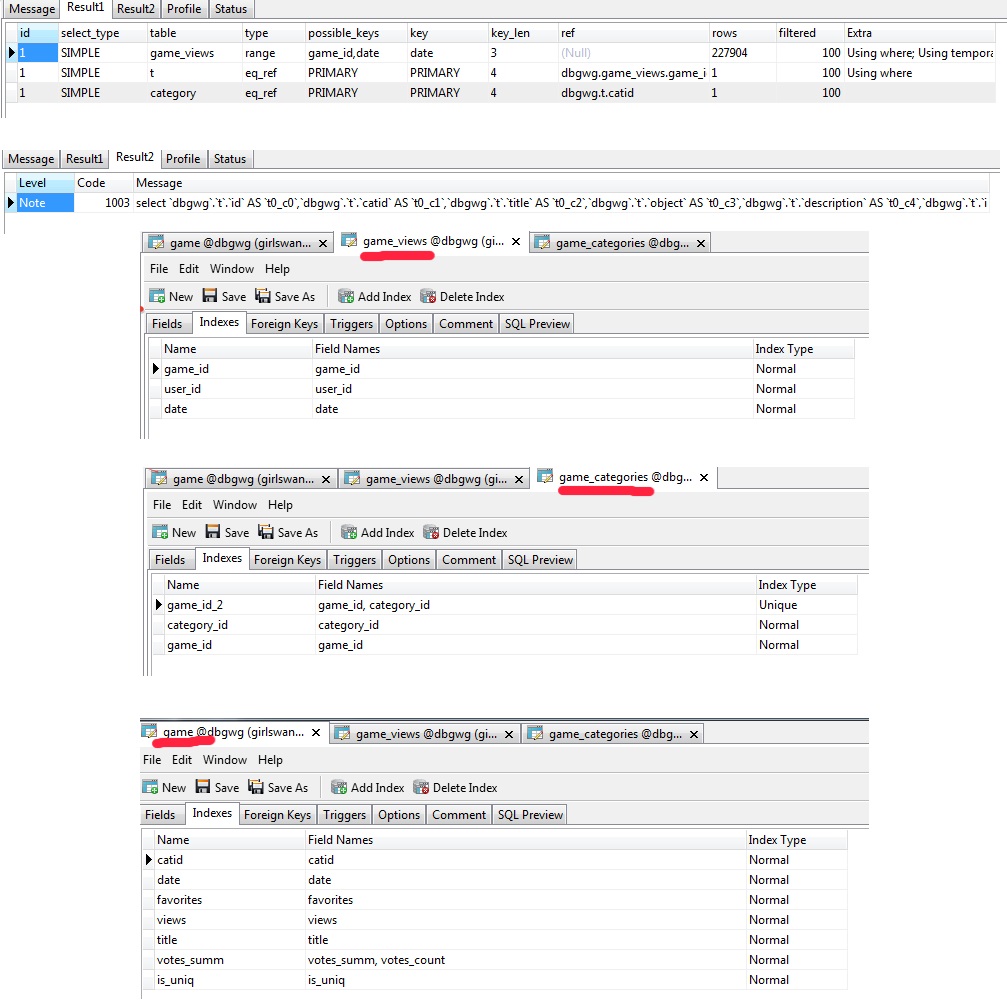Select the is_uniq index row
This screenshot has height=1000, width=1007.
[175, 980]
